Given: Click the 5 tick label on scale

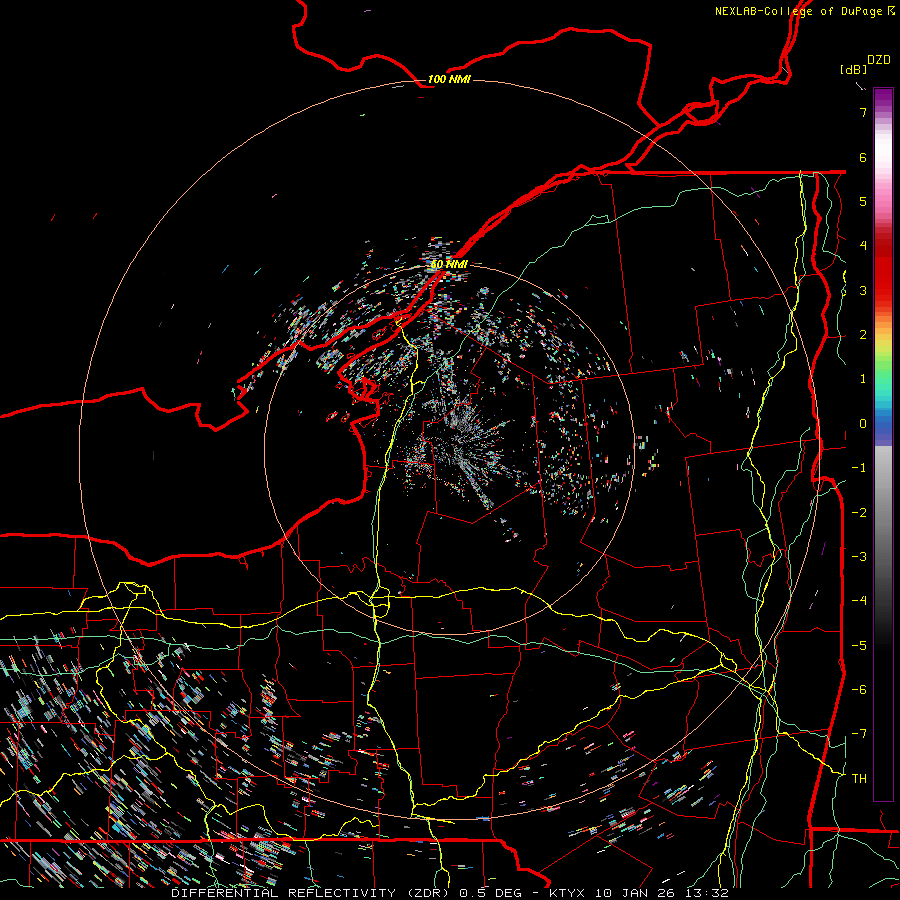Looking at the screenshot, I should click(863, 201).
